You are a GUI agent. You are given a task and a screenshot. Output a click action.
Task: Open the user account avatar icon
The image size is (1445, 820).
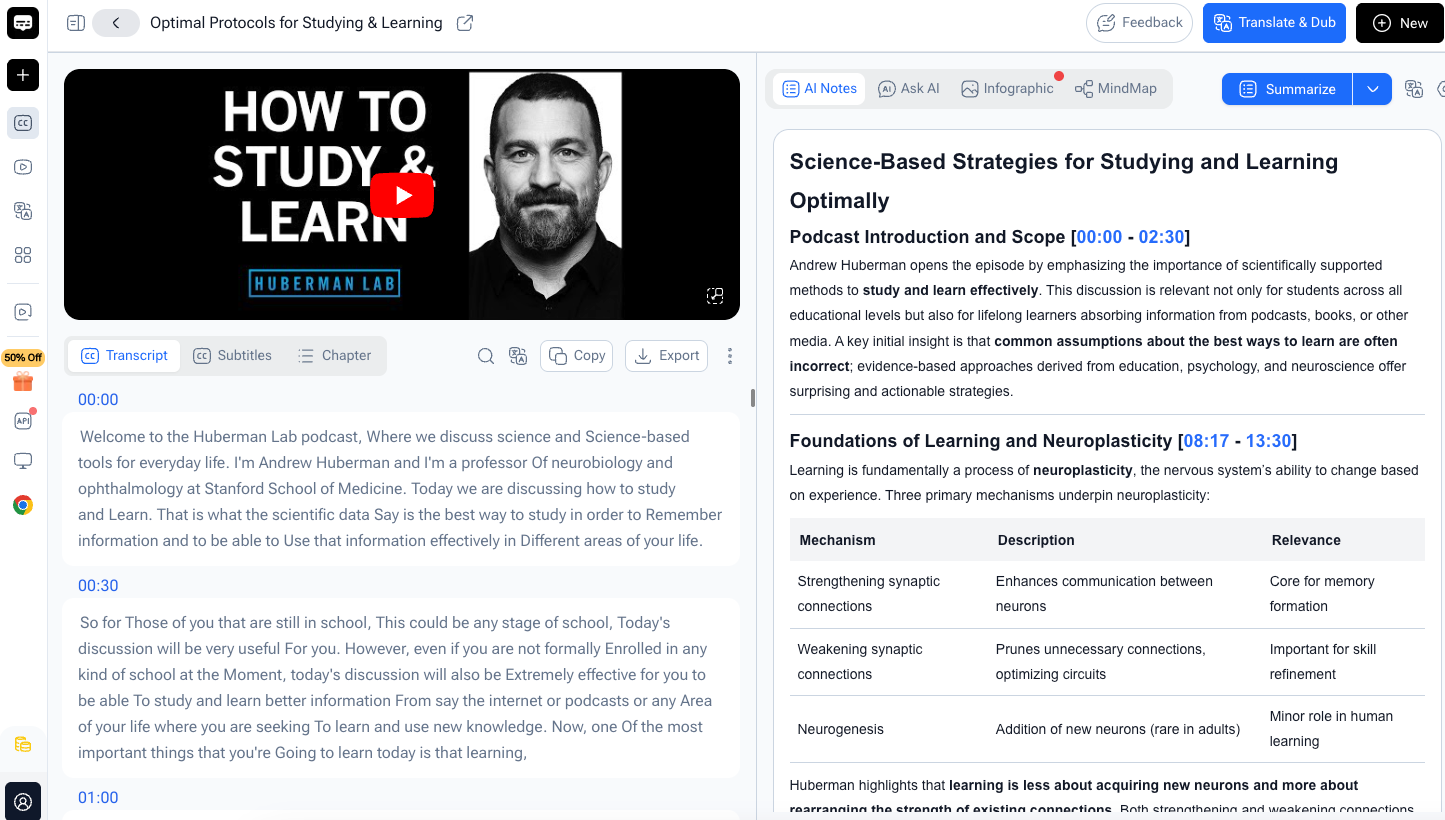point(23,801)
